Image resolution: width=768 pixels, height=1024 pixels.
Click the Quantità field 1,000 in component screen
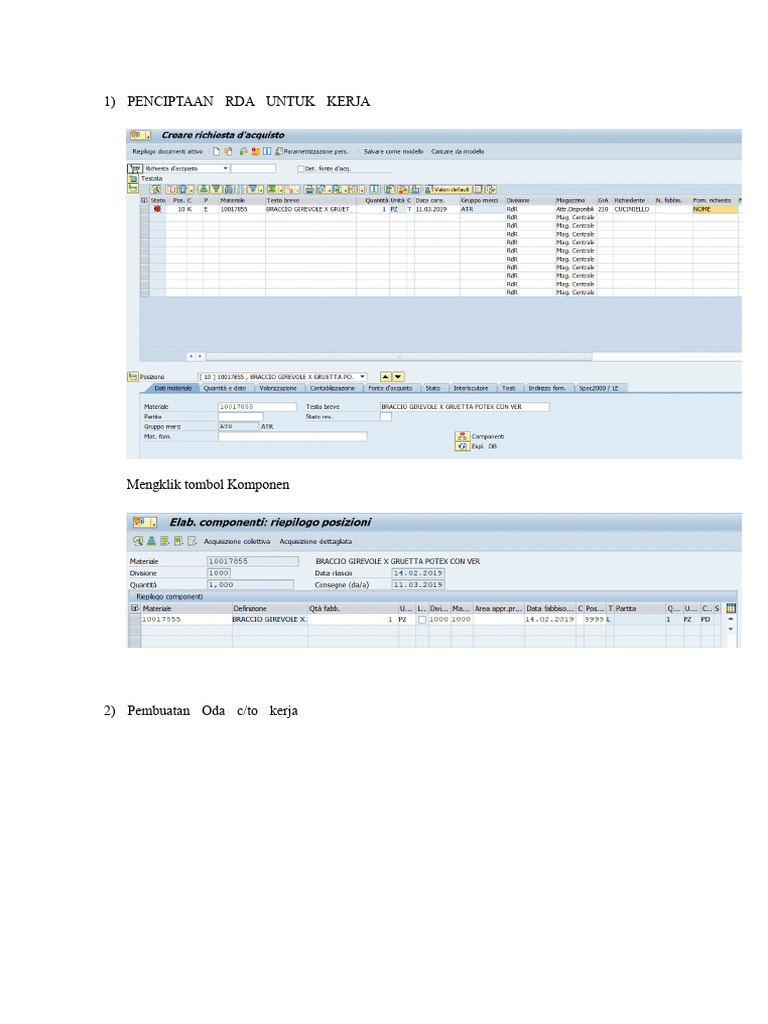249,584
